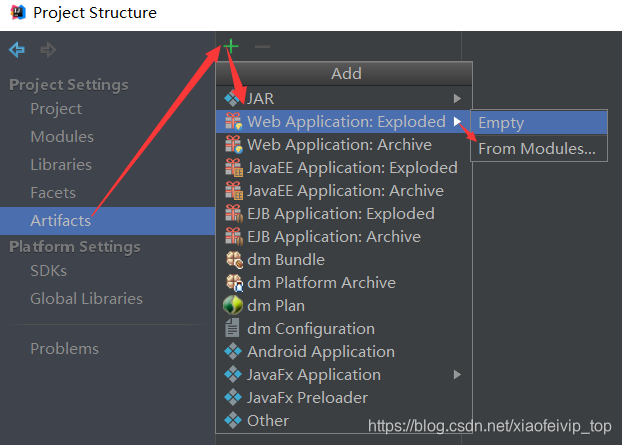Choose Web Application: Exploded menu entry
Viewport: 622px width, 445px height.
(344, 121)
